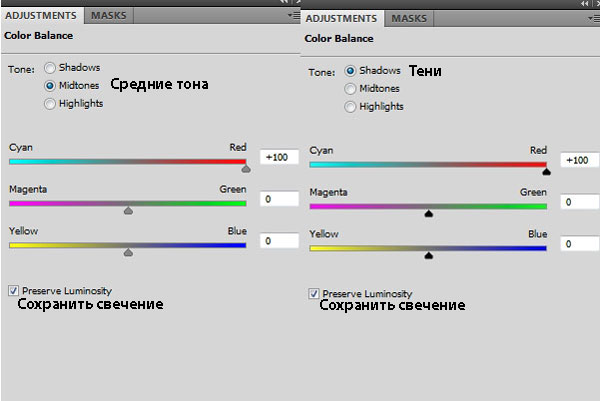Open right panel options menu icon
This screenshot has height=401, width=600.
click(594, 18)
